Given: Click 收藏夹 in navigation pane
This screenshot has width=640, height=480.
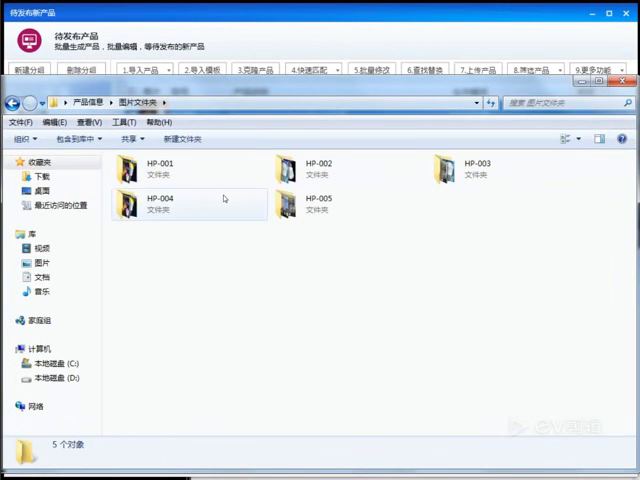Looking at the screenshot, I should [40, 162].
